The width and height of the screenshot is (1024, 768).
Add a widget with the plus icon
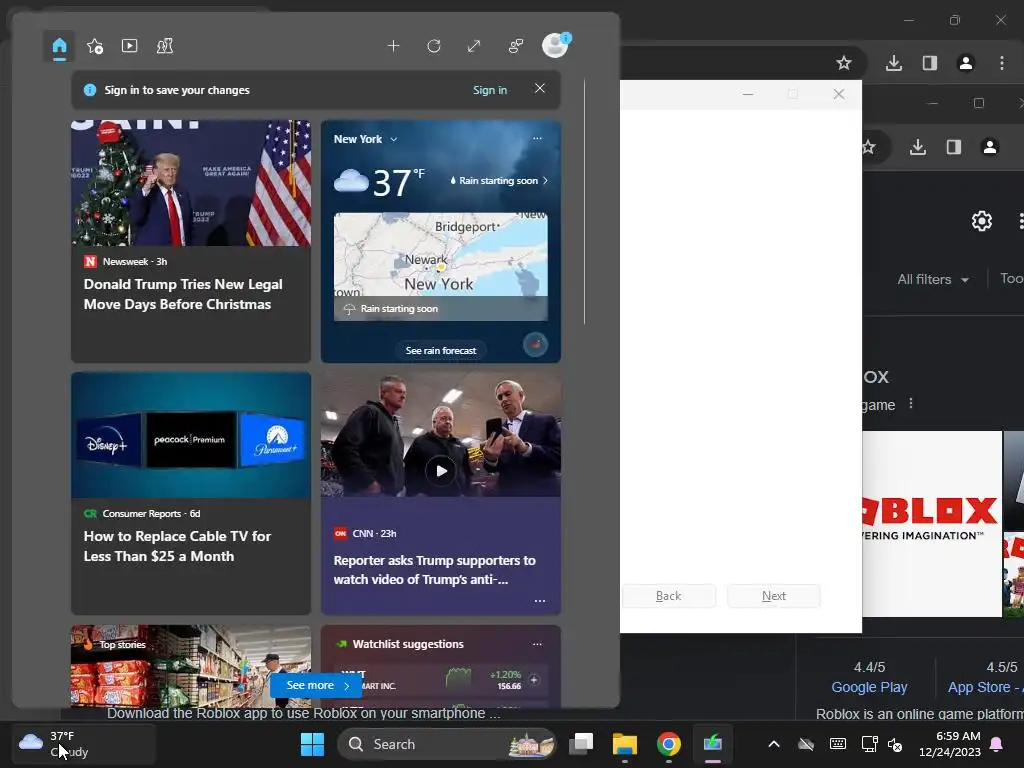(393, 46)
